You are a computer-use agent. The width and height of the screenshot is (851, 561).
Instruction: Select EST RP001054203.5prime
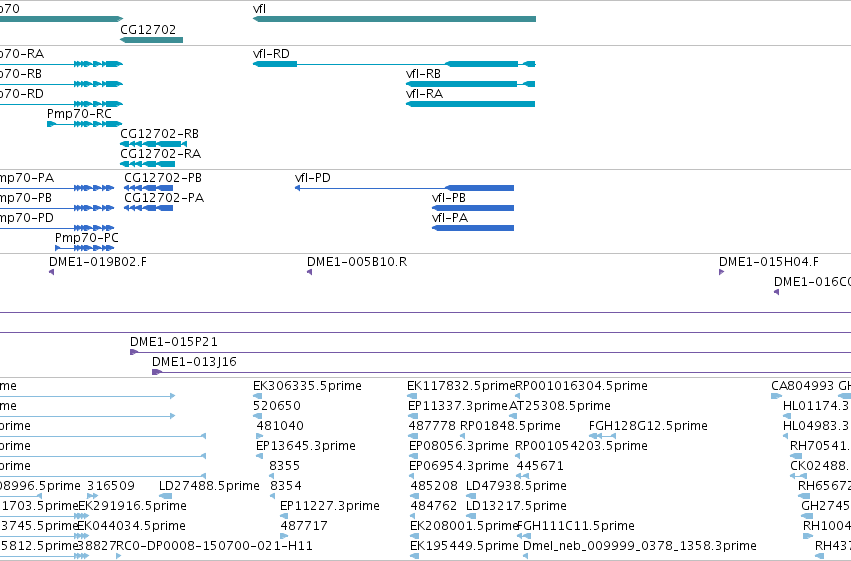(581, 446)
